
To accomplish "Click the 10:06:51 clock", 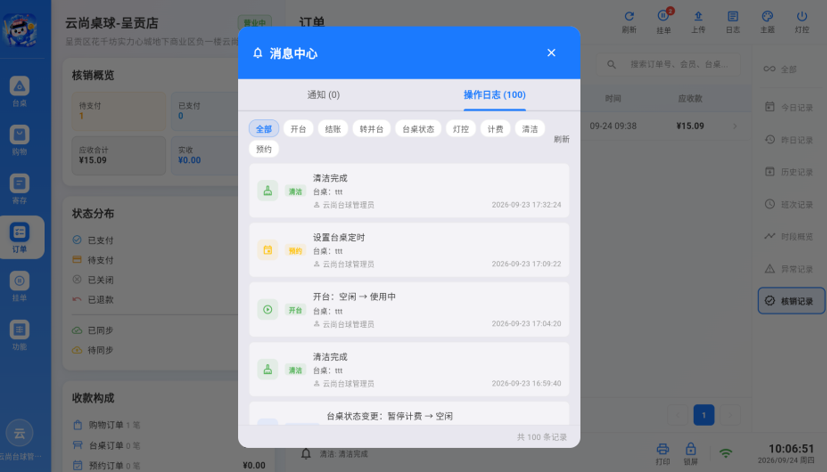I will tap(791, 449).
